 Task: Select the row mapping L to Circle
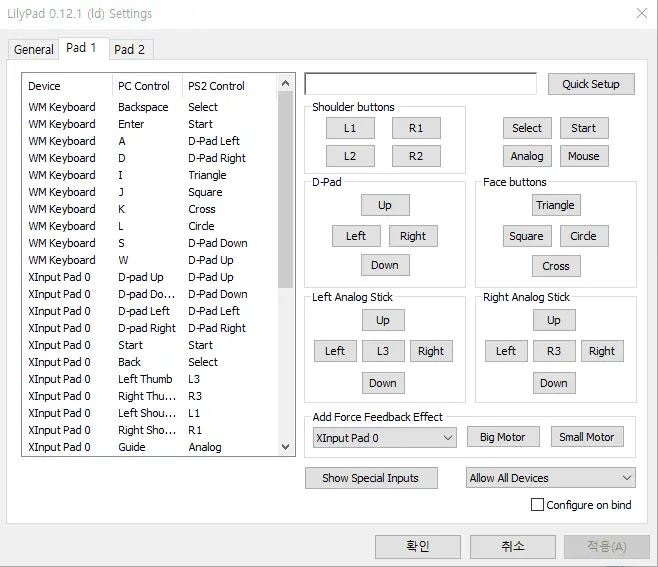click(150, 226)
